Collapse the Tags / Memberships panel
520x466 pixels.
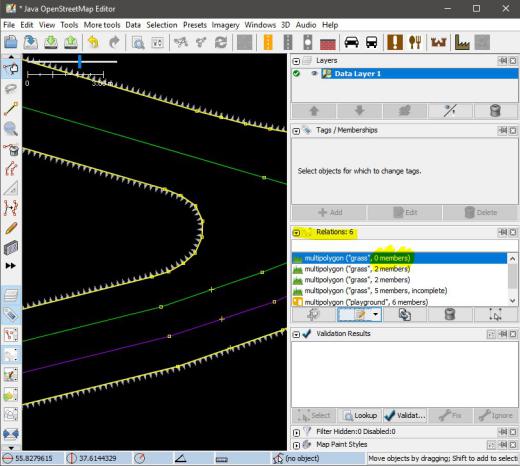point(296,131)
